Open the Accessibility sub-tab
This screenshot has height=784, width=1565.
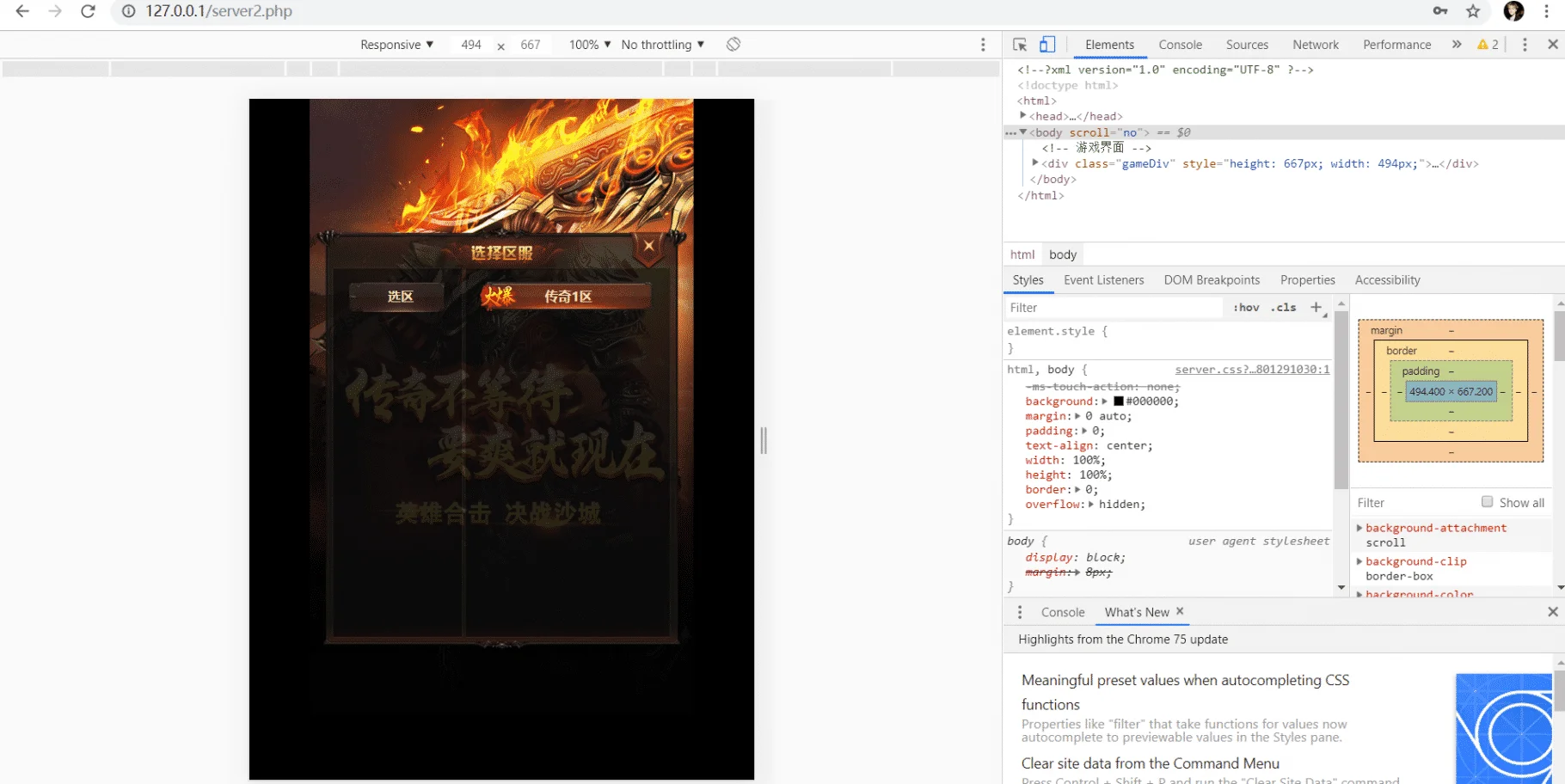[1387, 280]
